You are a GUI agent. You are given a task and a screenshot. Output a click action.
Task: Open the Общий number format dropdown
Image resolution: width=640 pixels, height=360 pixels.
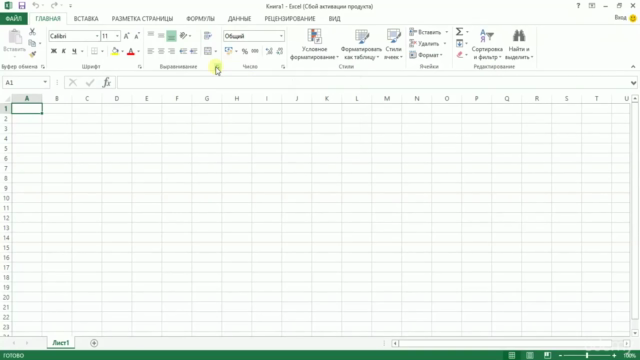[281, 36]
